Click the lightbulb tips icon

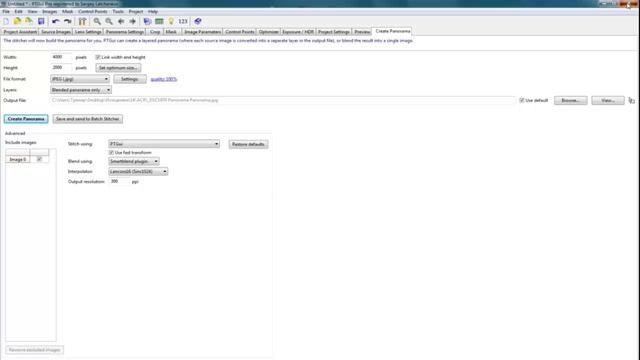[171, 21]
